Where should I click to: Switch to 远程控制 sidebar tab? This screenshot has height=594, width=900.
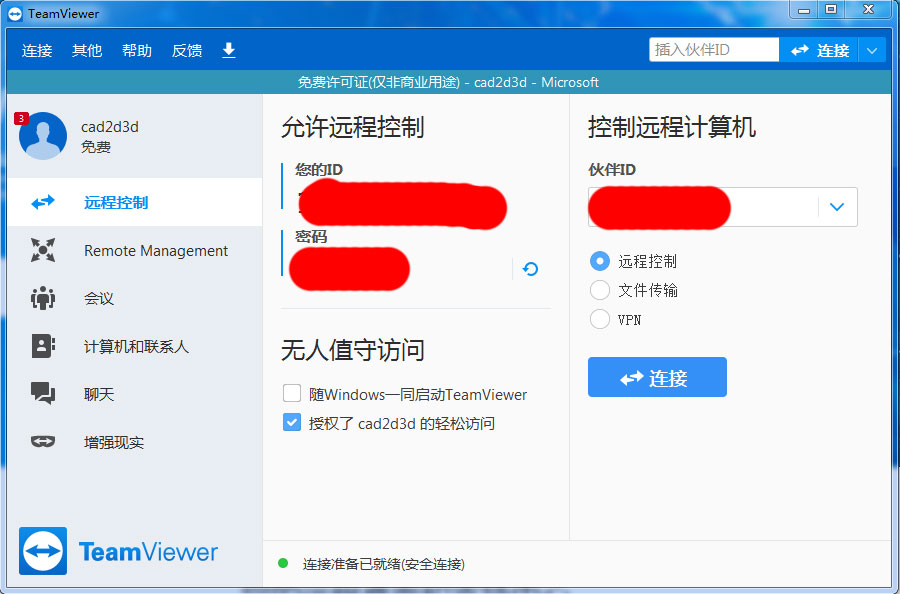135,202
